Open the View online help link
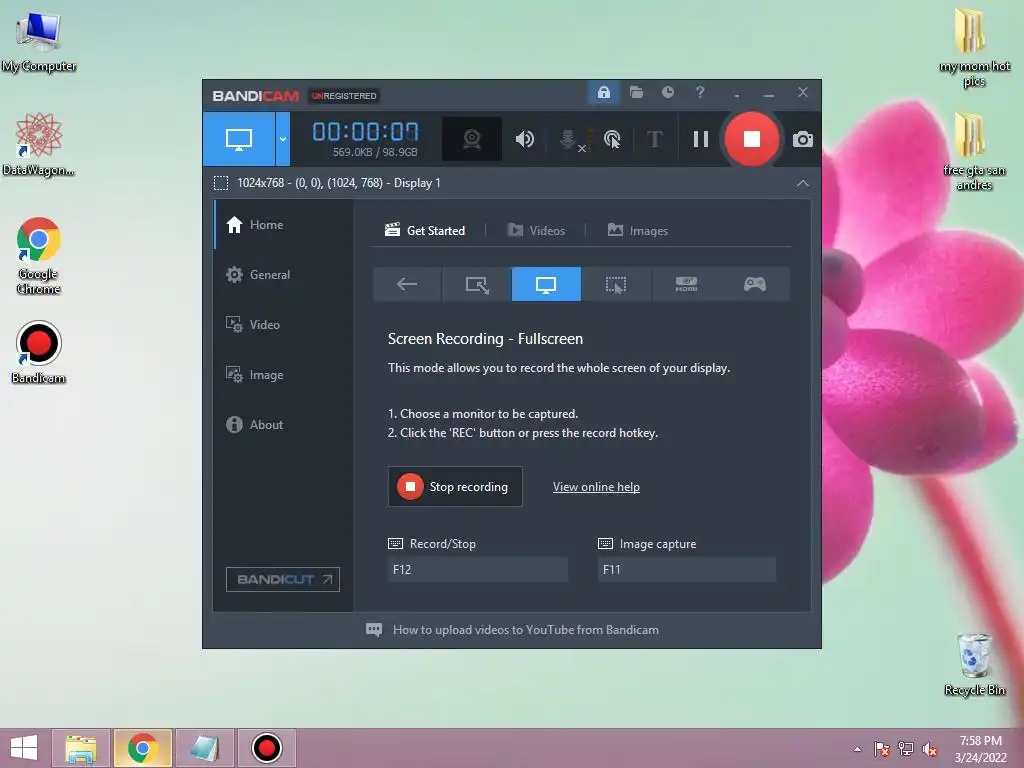The image size is (1024, 768). click(596, 487)
